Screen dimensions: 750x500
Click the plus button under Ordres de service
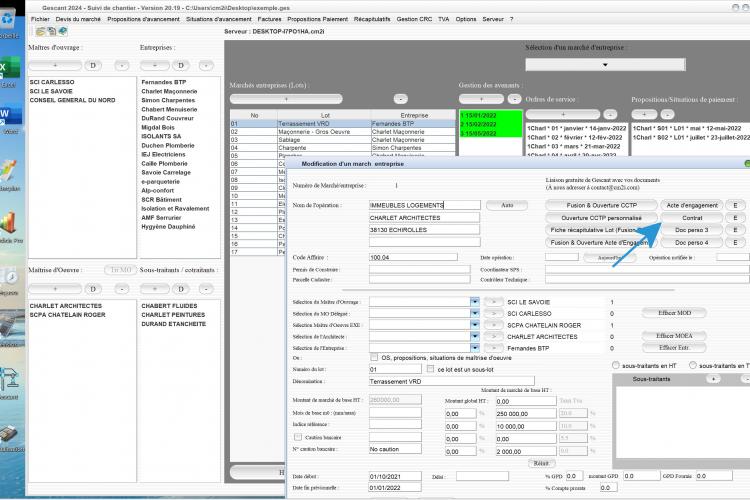(x=563, y=114)
